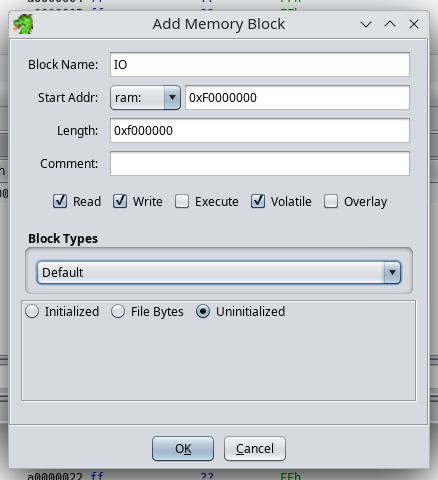The height and width of the screenshot is (480, 438).
Task: Confirm with the OK button
Action: 183,449
